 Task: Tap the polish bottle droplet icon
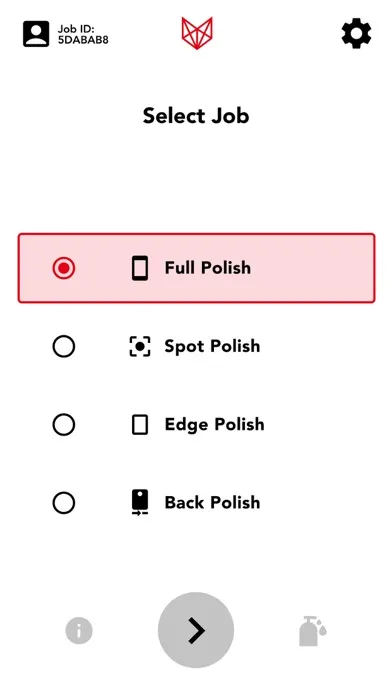coord(313,631)
